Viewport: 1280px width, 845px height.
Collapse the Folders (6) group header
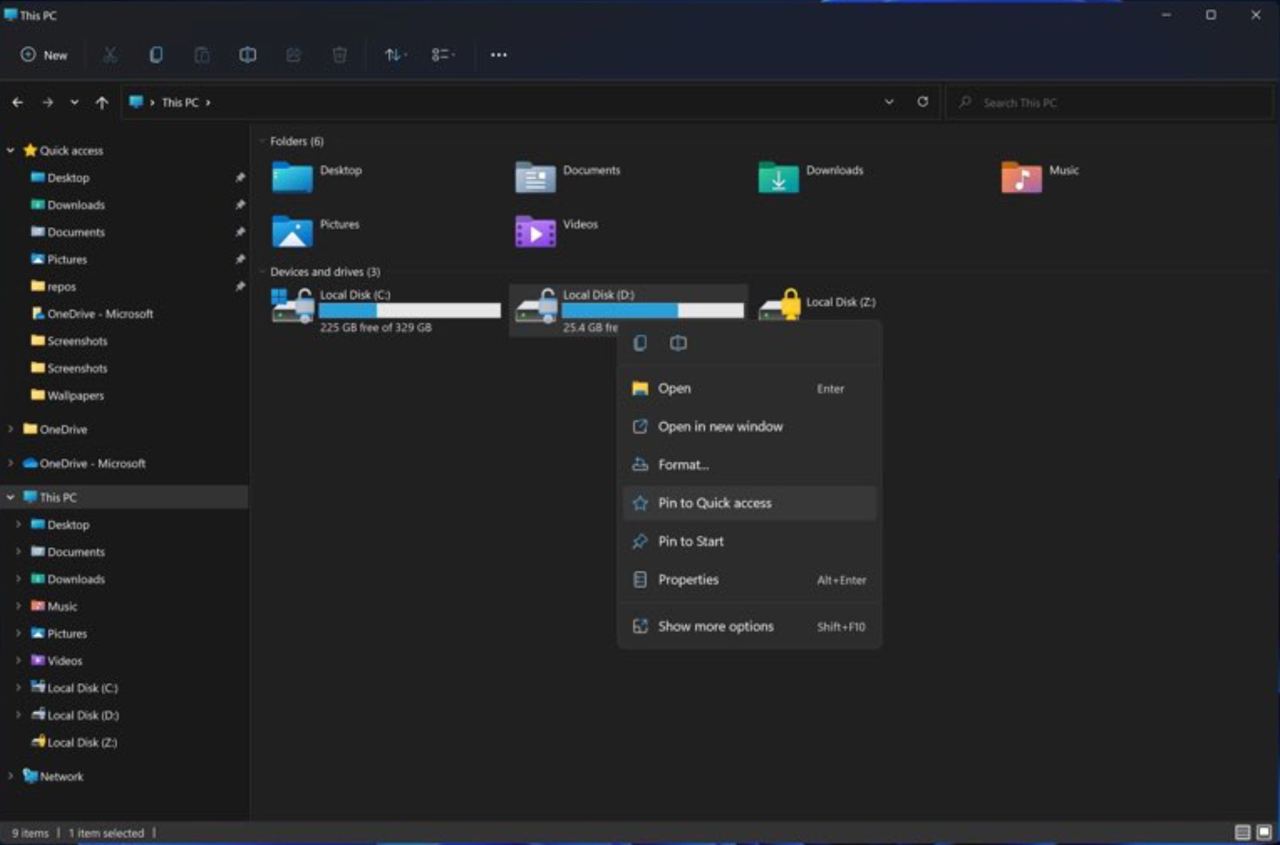click(262, 141)
